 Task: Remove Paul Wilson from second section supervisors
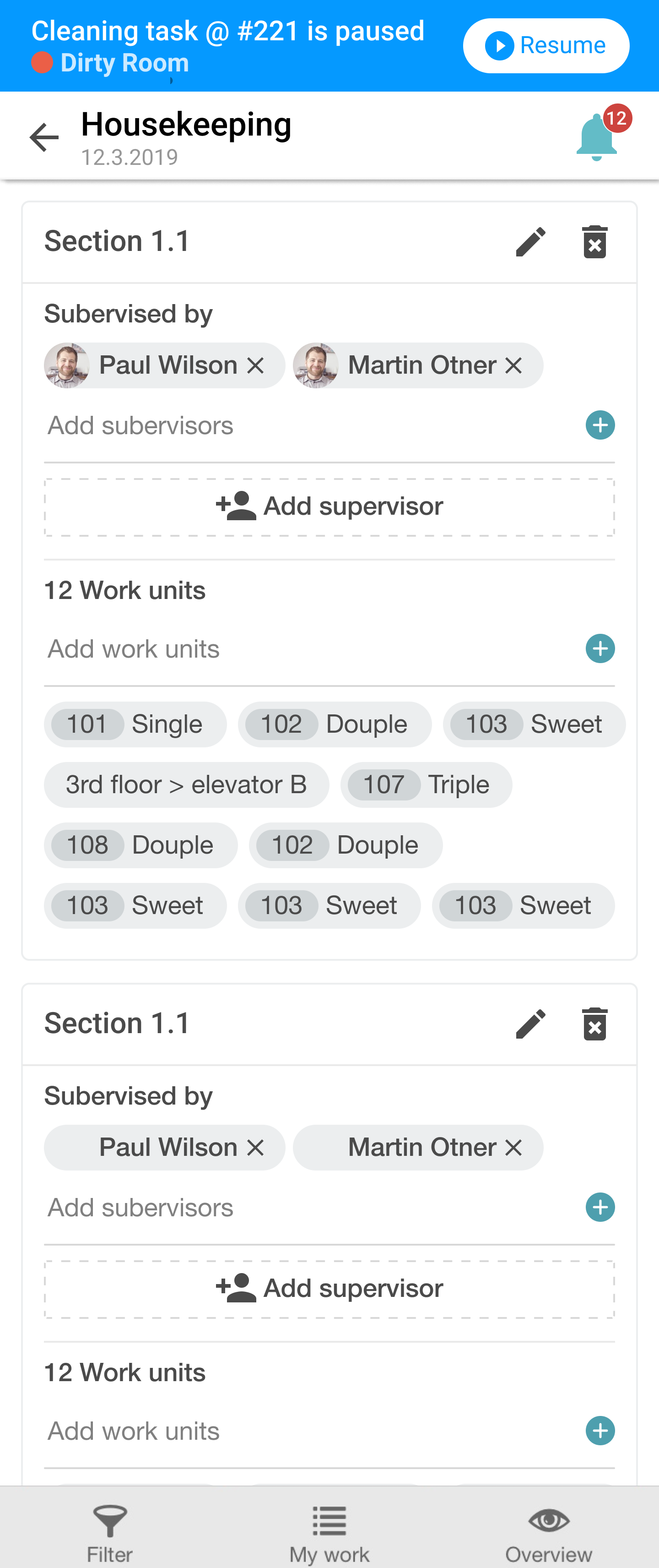pos(255,1148)
